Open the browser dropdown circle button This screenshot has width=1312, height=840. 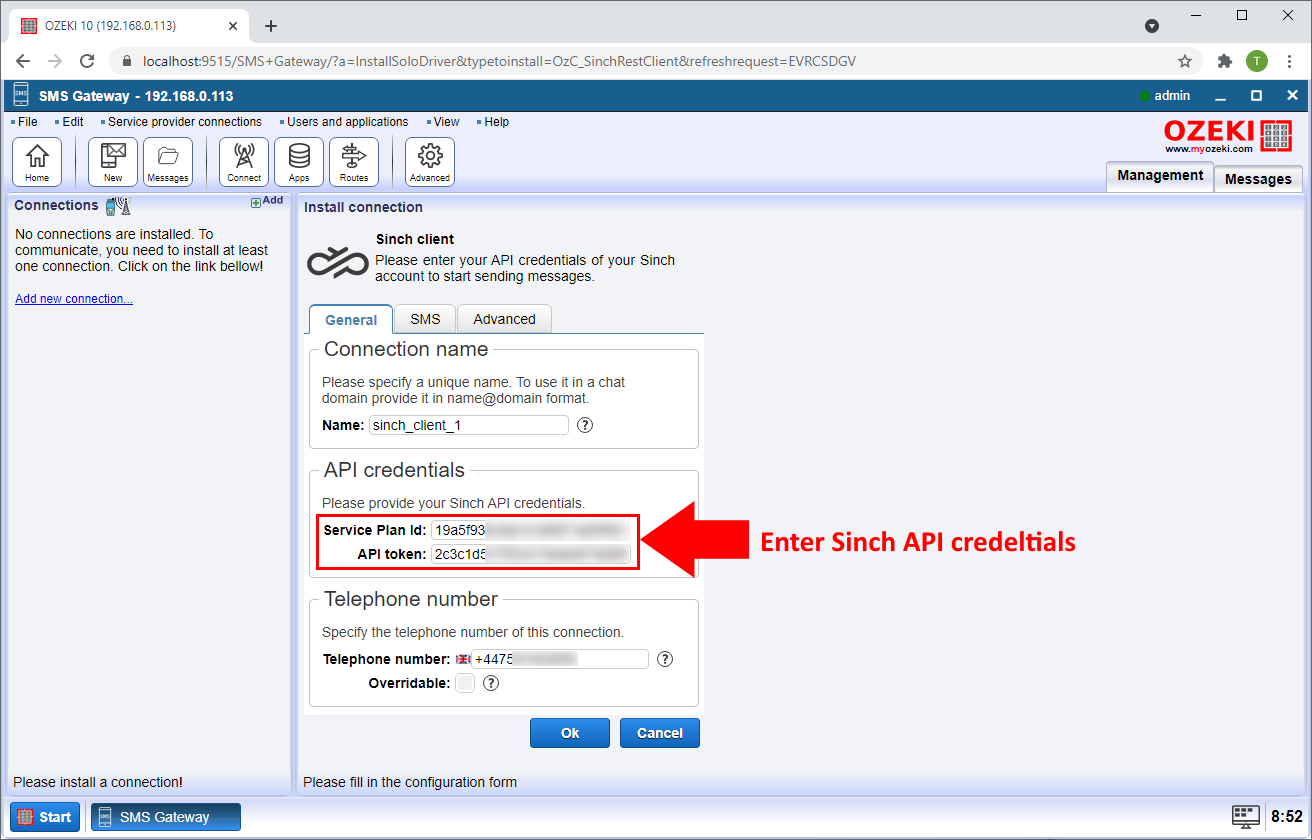point(1151,25)
